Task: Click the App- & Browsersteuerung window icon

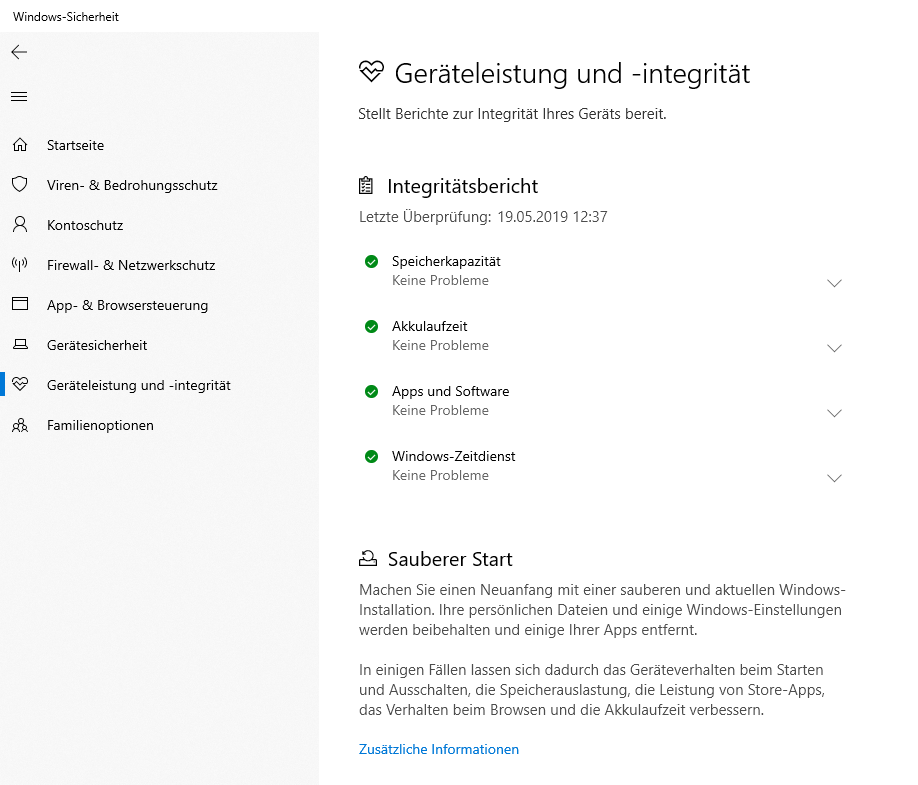Action: coord(19,305)
